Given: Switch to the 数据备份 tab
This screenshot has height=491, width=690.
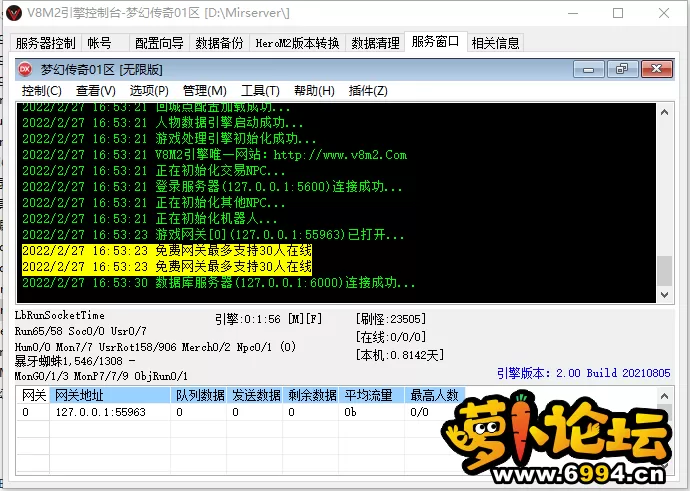Looking at the screenshot, I should pyautogui.click(x=219, y=43).
